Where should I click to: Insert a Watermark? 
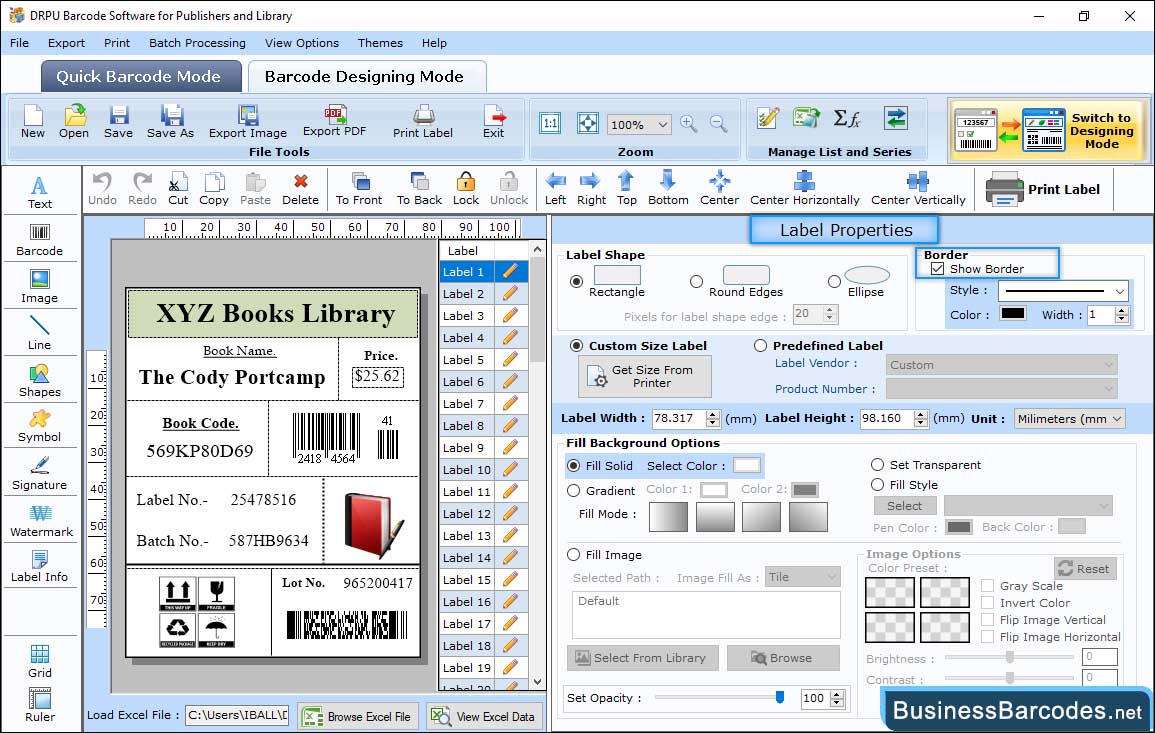point(41,521)
